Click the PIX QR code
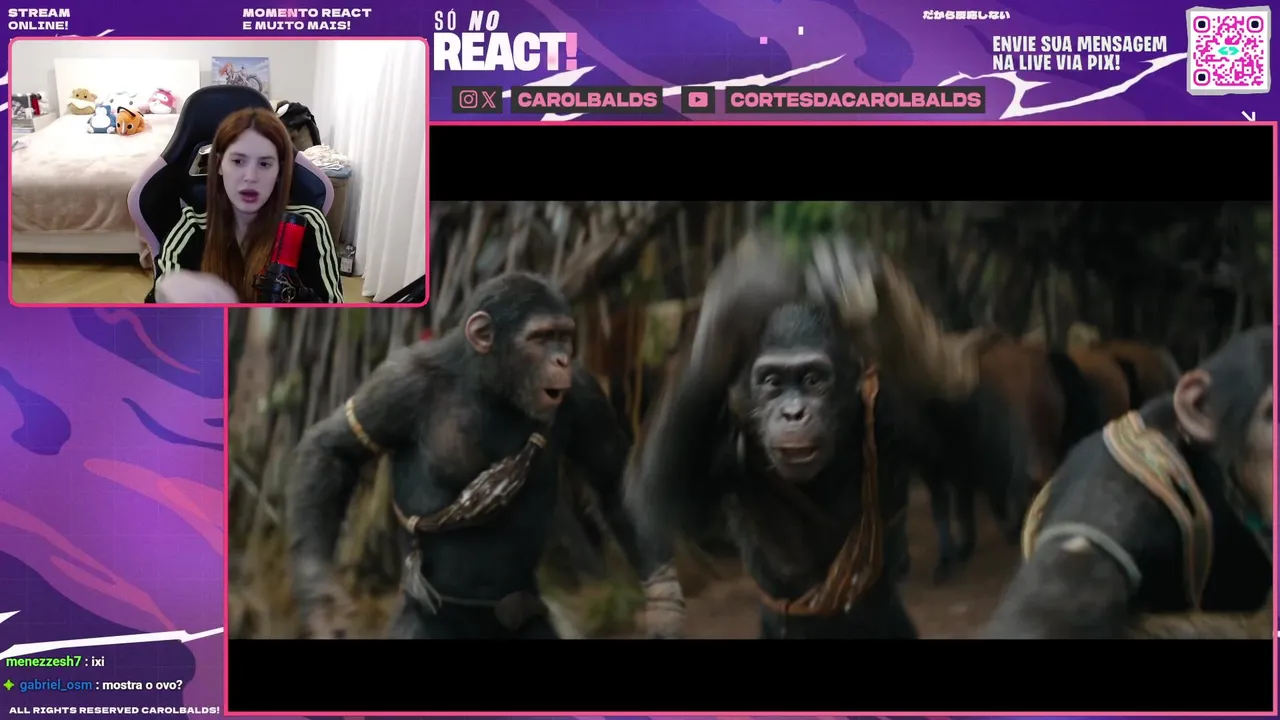The image size is (1280, 720). coord(1228,50)
